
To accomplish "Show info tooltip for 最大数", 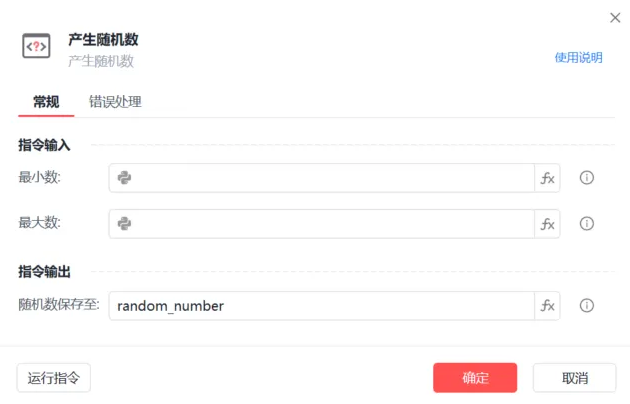I will click(587, 224).
